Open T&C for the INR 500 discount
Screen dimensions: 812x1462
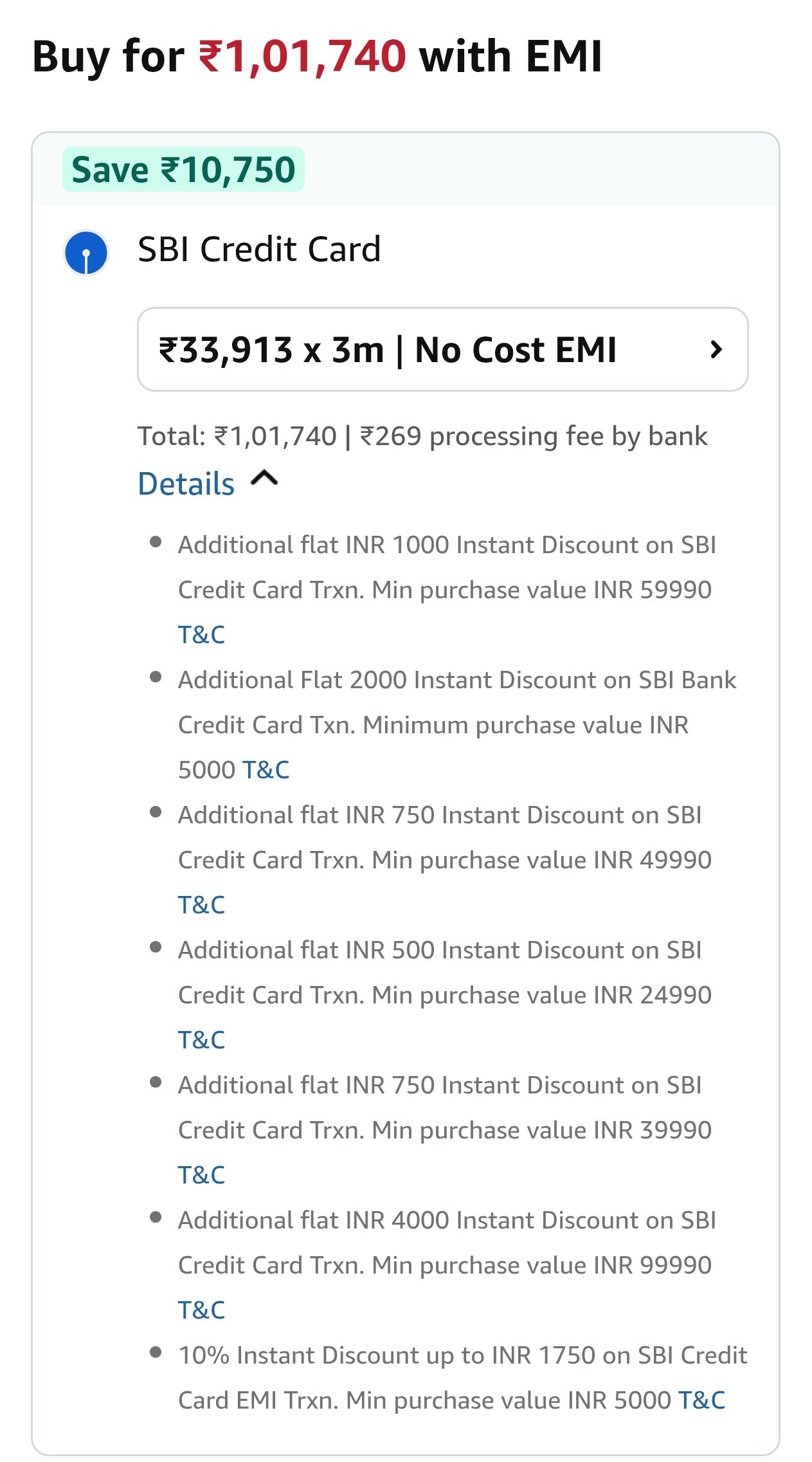click(x=201, y=1040)
